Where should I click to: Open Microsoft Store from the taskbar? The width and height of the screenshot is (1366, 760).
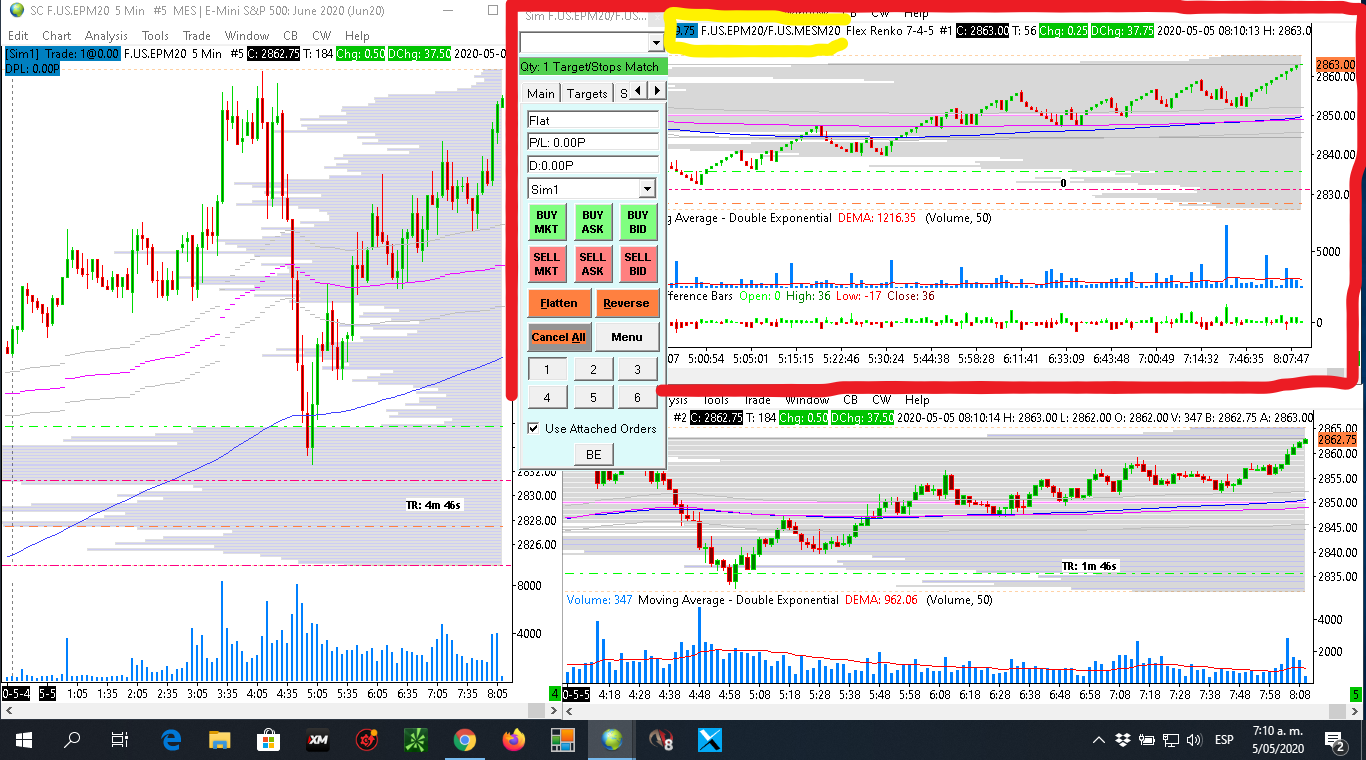tap(269, 740)
